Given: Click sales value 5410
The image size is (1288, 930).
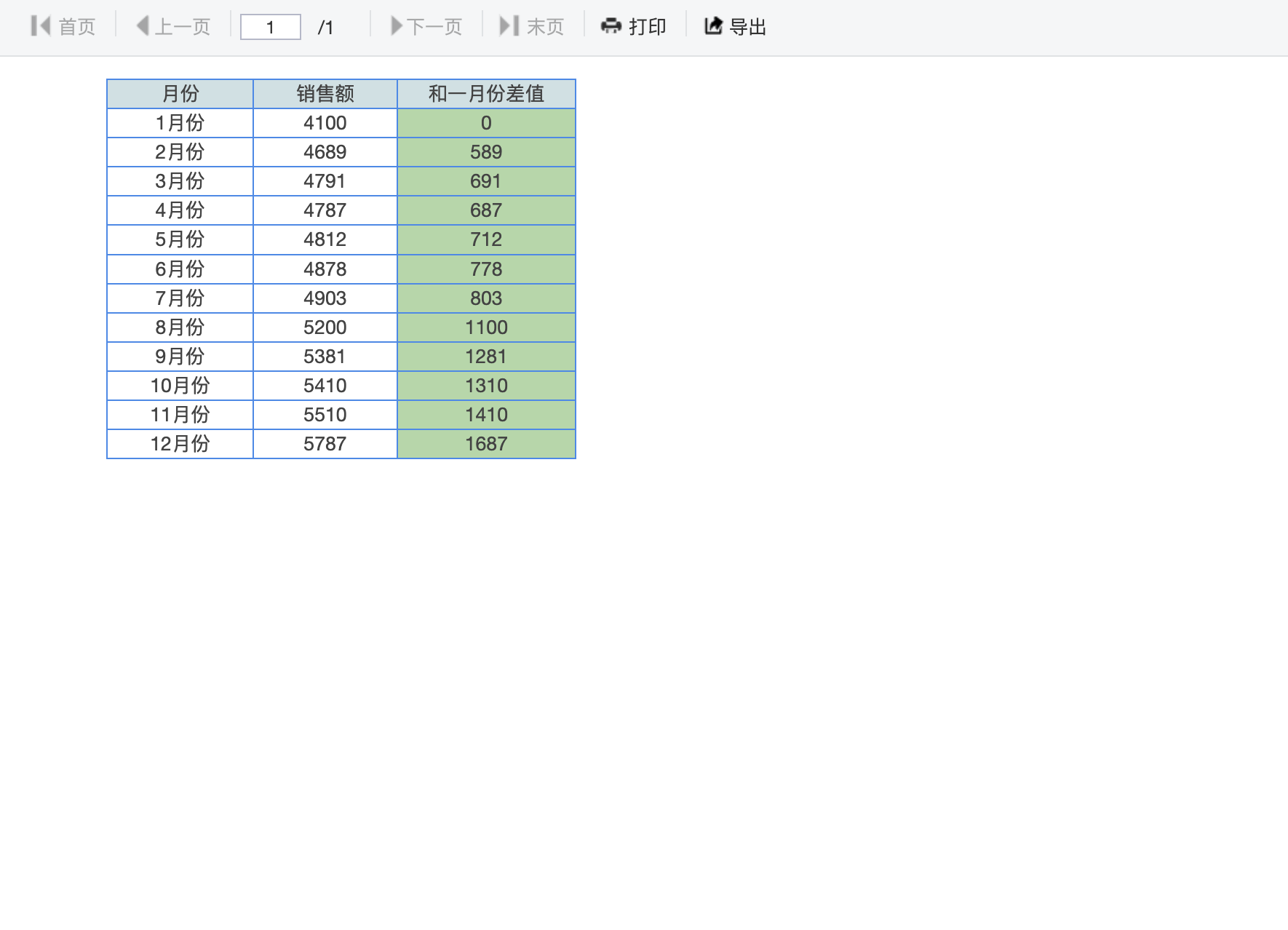Looking at the screenshot, I should [325, 386].
